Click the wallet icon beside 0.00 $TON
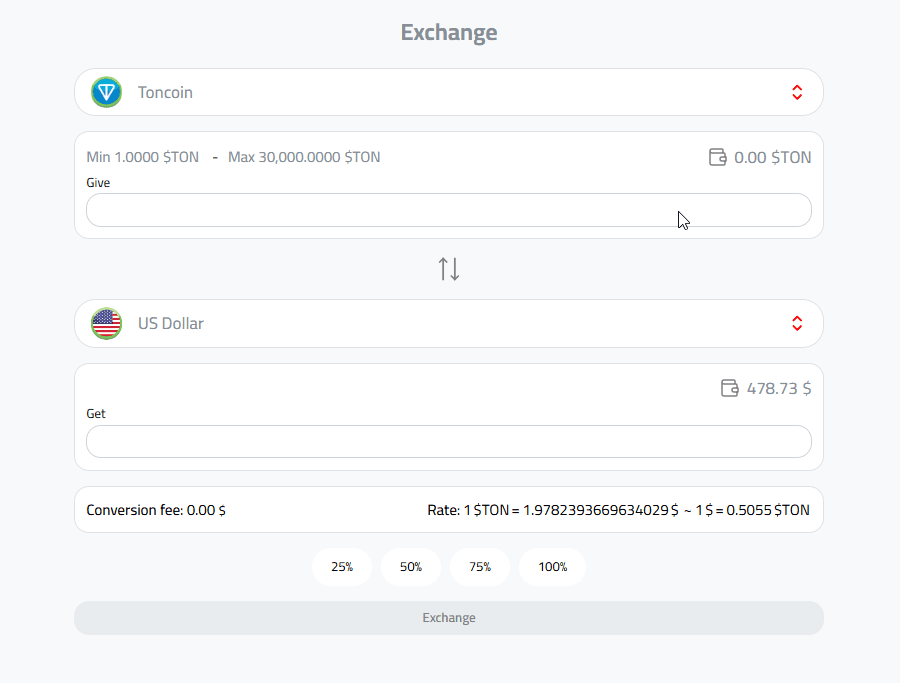 (x=717, y=157)
